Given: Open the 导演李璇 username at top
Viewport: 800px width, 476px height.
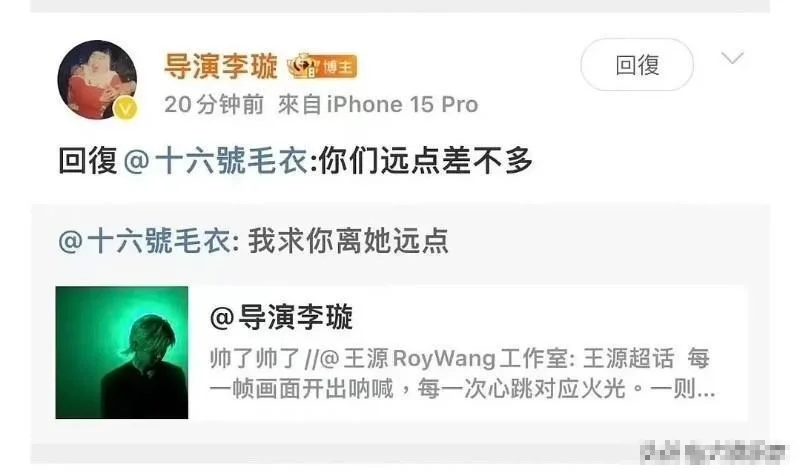Looking at the screenshot, I should [221, 66].
